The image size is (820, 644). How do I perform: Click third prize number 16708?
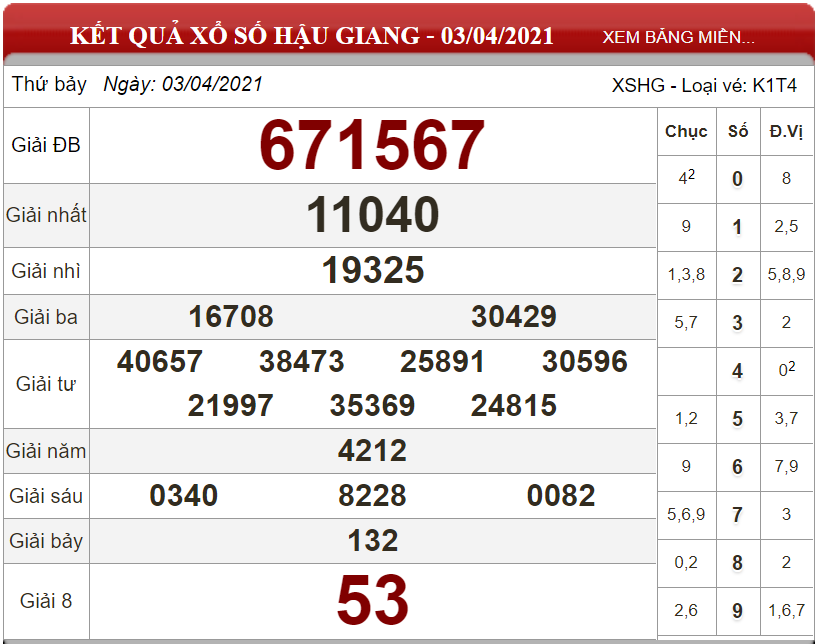click(231, 317)
